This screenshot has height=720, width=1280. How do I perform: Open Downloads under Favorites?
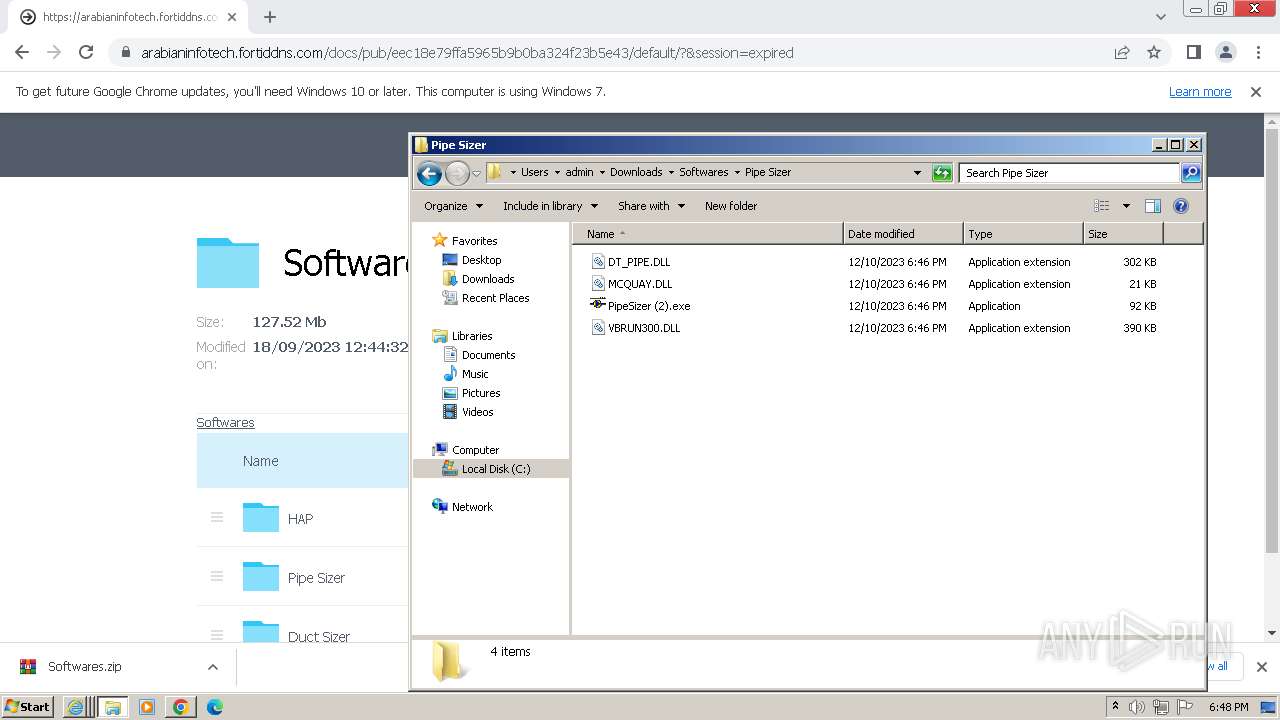[488, 279]
